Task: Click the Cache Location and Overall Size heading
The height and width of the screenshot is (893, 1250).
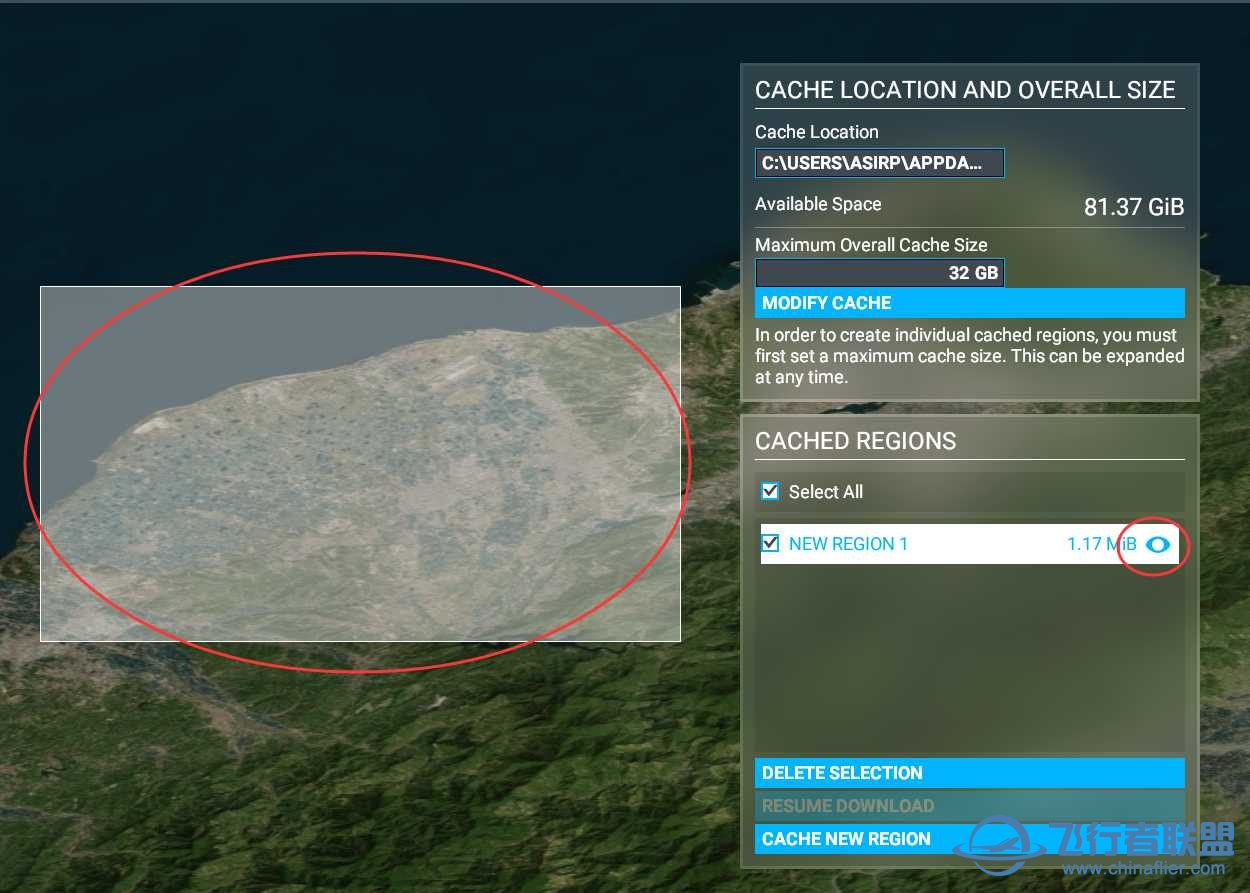Action: click(x=964, y=90)
